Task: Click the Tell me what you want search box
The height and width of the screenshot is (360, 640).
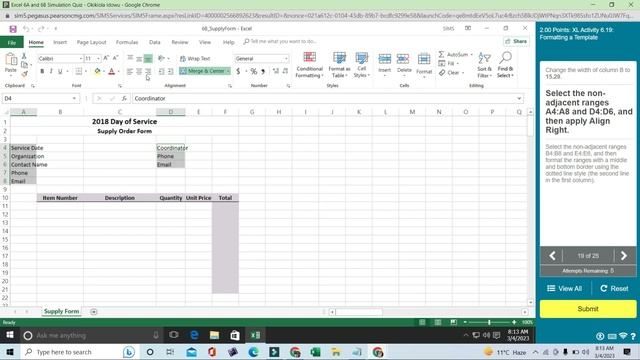Action: coord(280,42)
